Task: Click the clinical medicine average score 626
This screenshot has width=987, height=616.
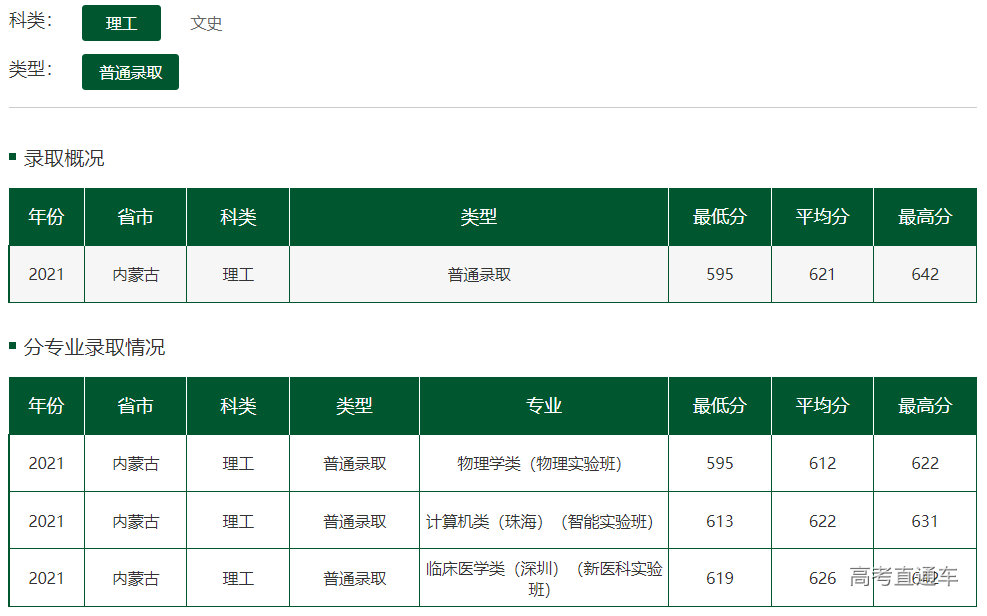Action: 822,578
